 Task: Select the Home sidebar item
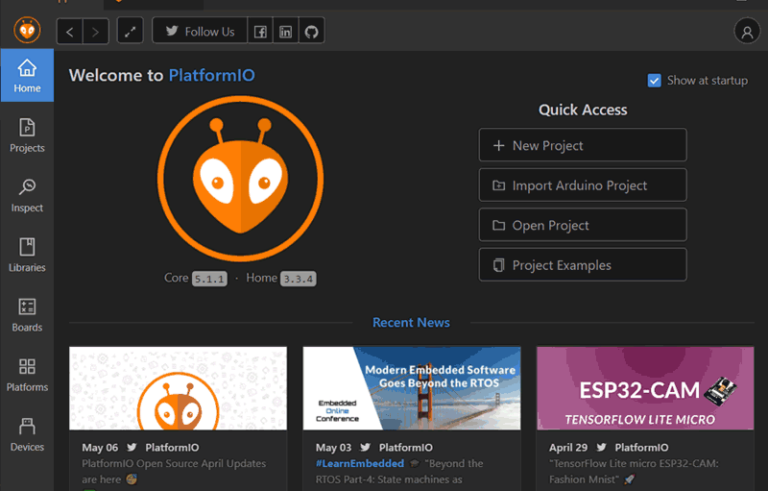point(27,75)
